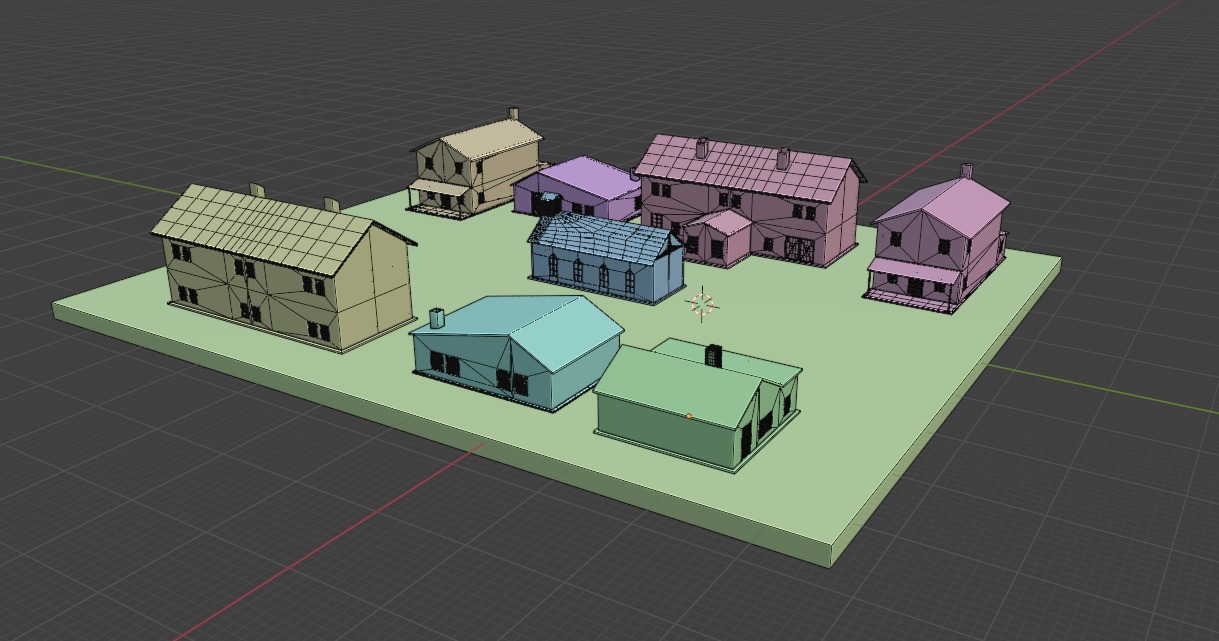The height and width of the screenshot is (641, 1219).
Task: Select the teal house with a chimney
Action: coord(516,352)
